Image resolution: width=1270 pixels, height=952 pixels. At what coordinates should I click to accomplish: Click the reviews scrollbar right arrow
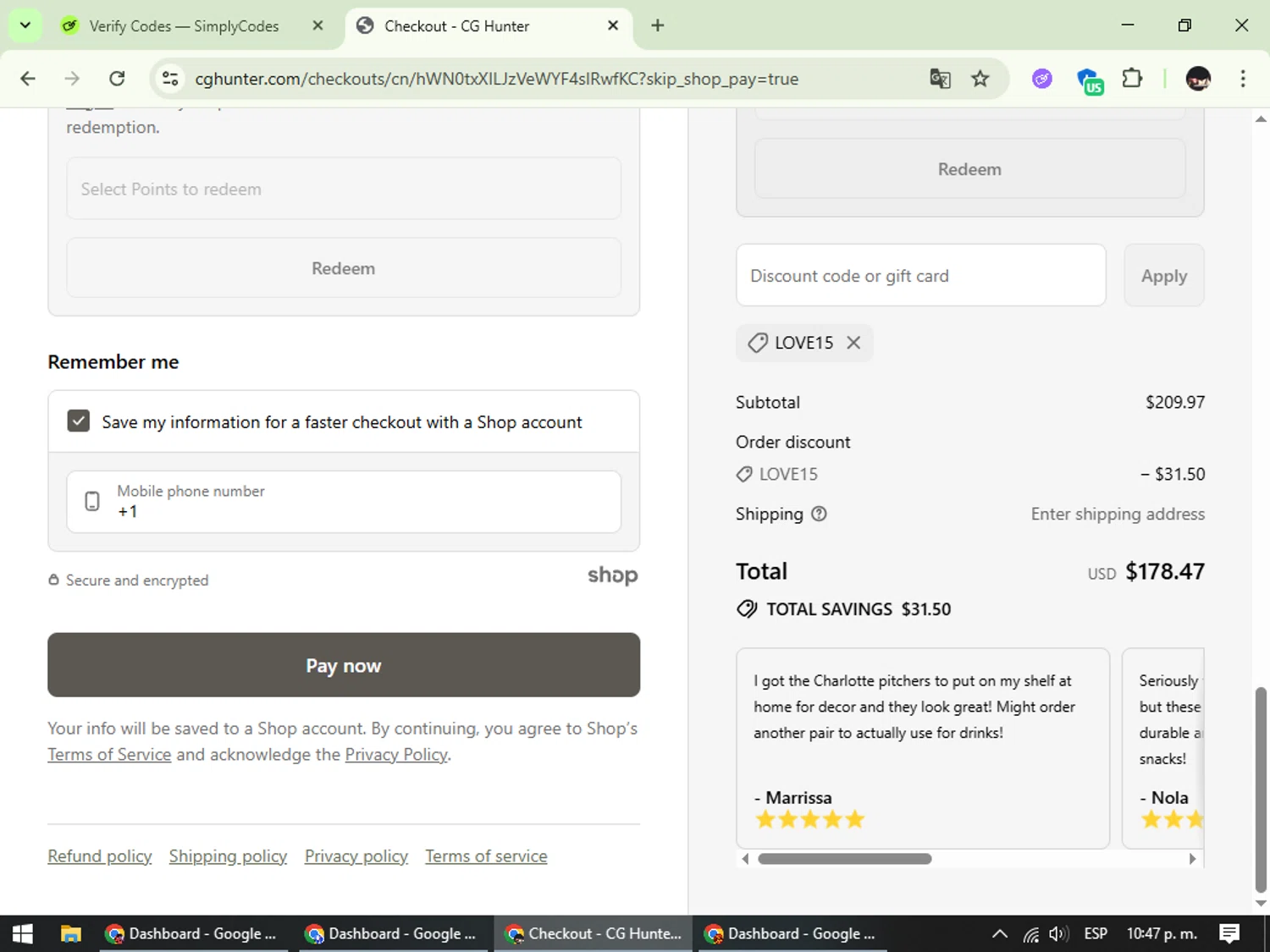pyautogui.click(x=1192, y=859)
